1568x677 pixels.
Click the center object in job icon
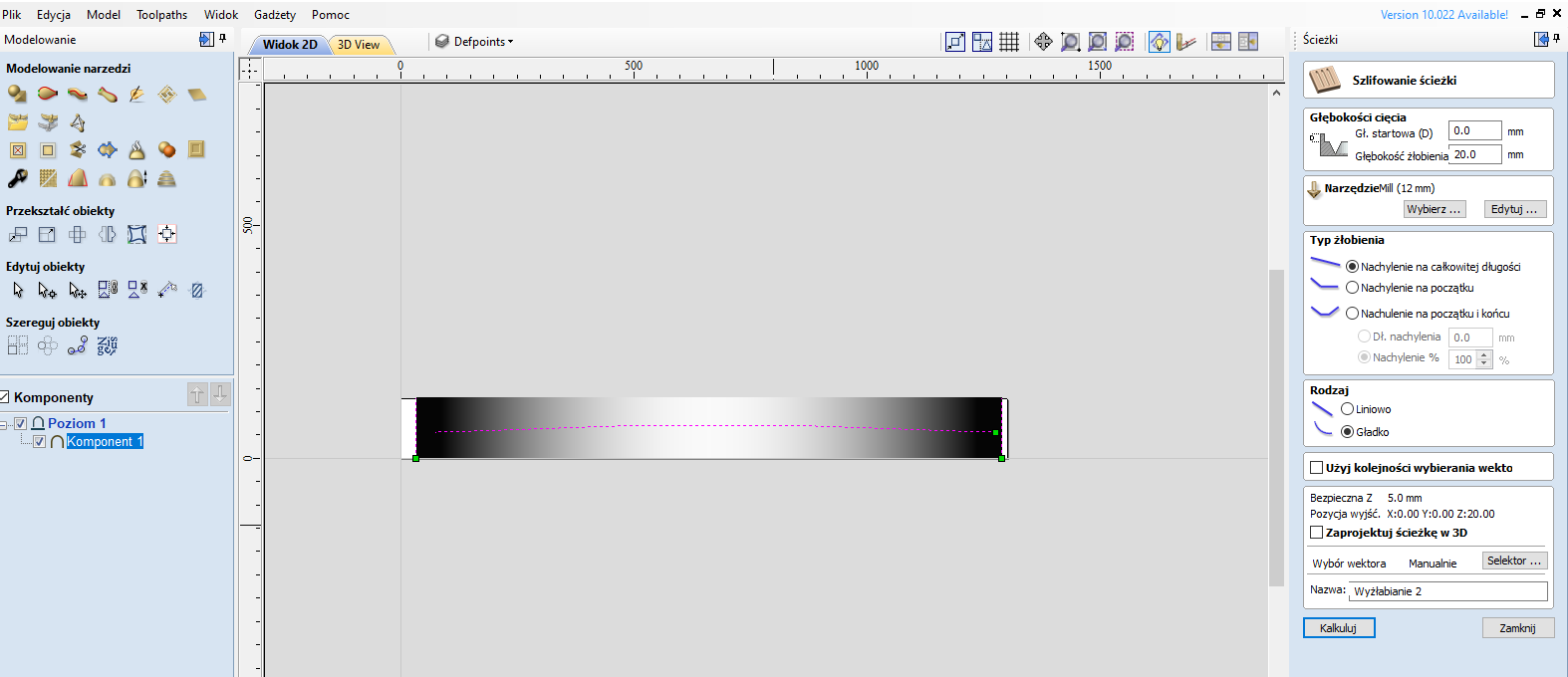(x=166, y=234)
